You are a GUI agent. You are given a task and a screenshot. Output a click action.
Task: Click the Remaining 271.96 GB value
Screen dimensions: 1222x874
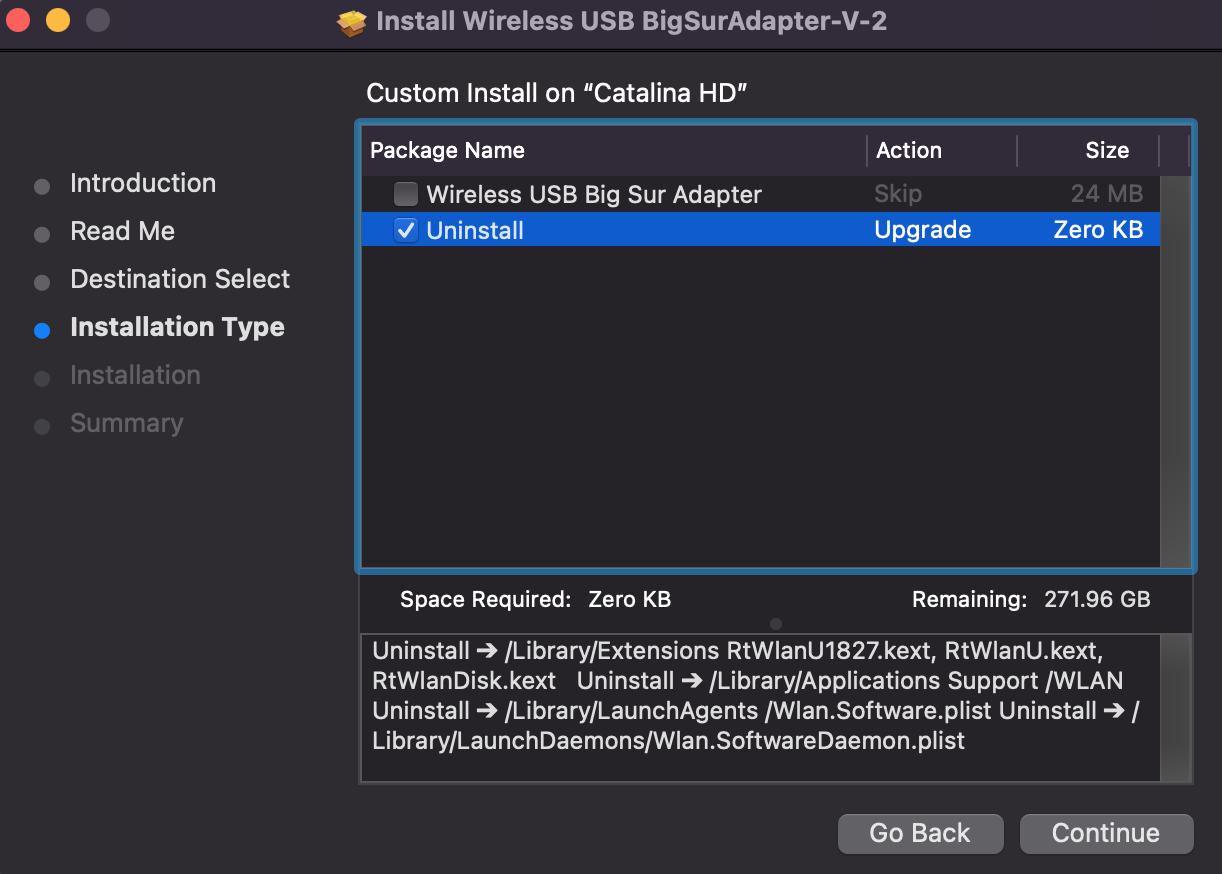coord(1097,600)
